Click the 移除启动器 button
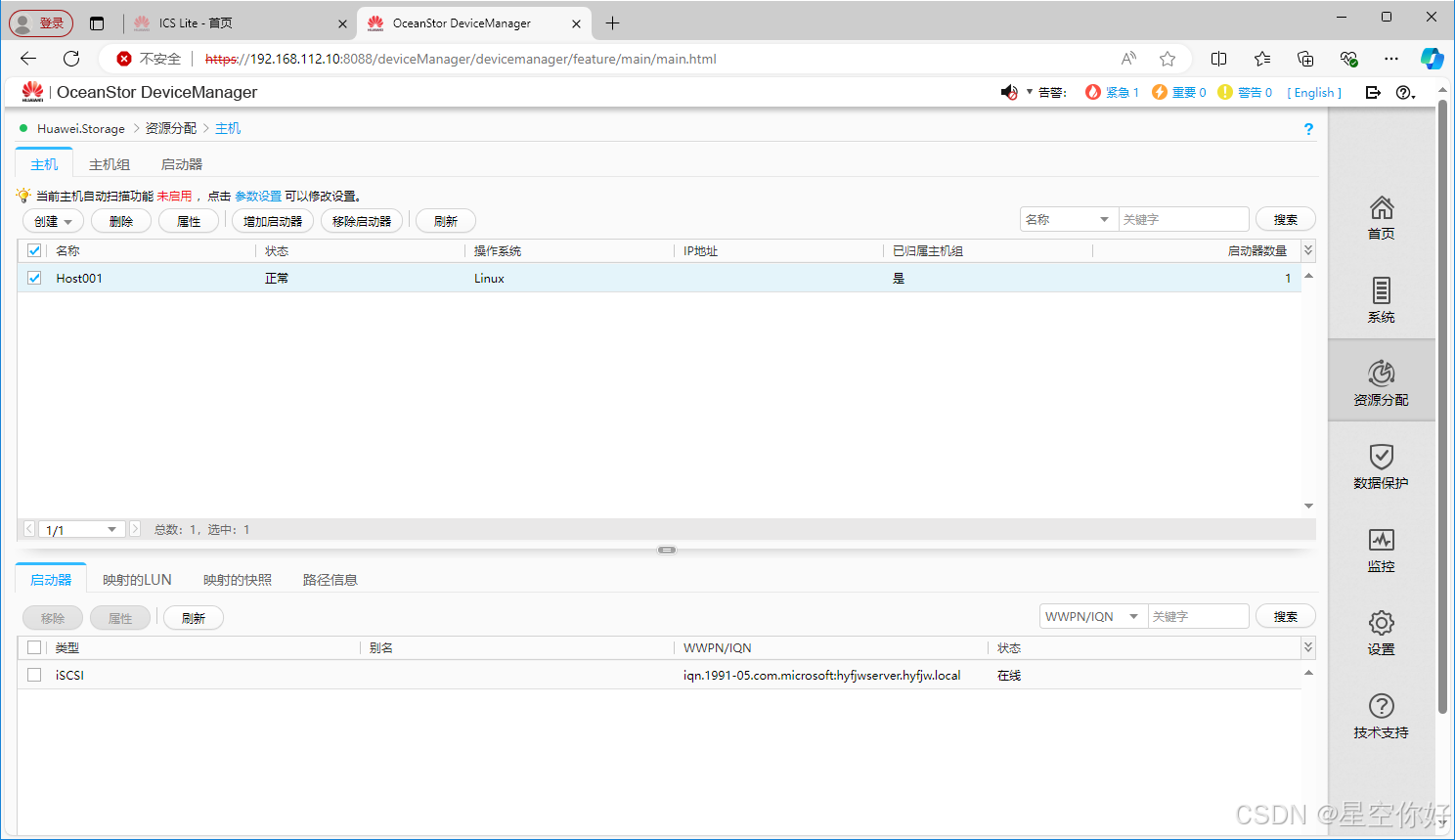This screenshot has height=840, width=1455. (x=362, y=221)
